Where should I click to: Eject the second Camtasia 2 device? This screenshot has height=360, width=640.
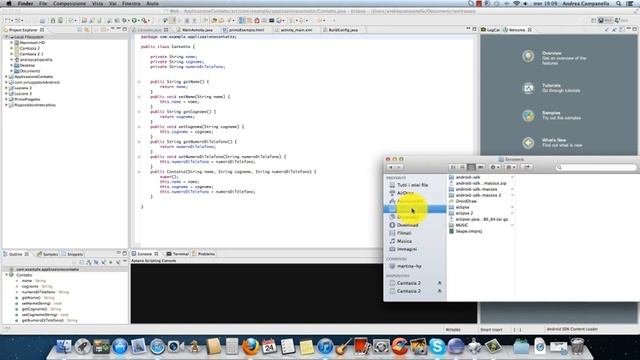coord(440,291)
